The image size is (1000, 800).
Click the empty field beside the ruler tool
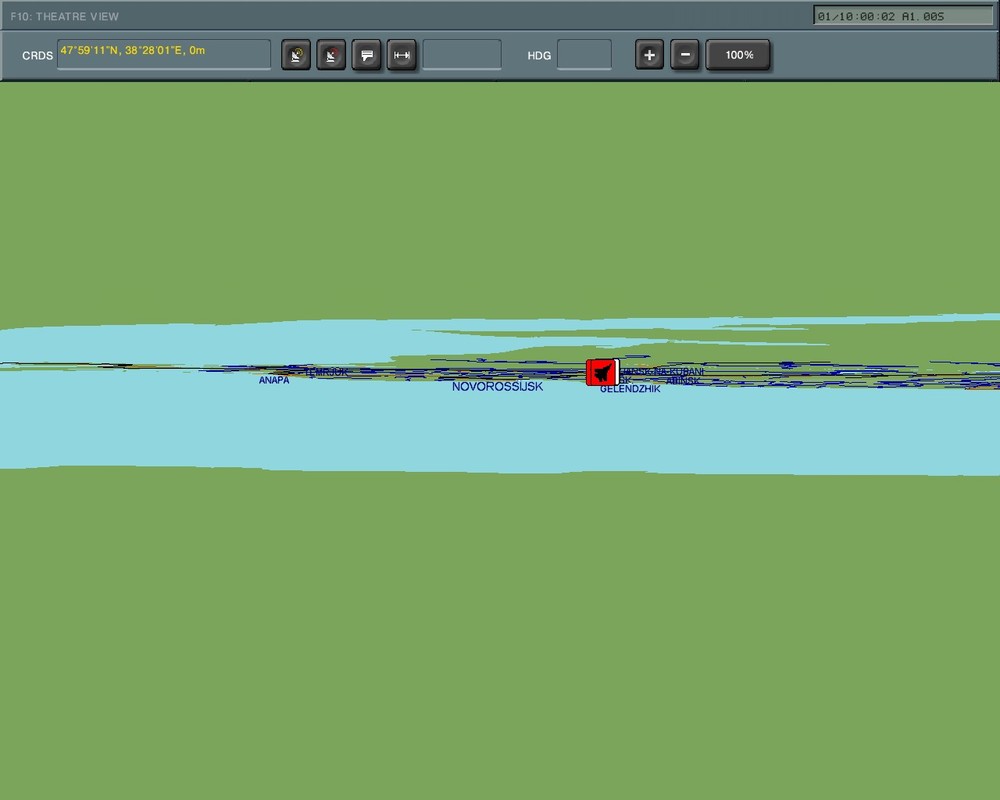click(460, 55)
